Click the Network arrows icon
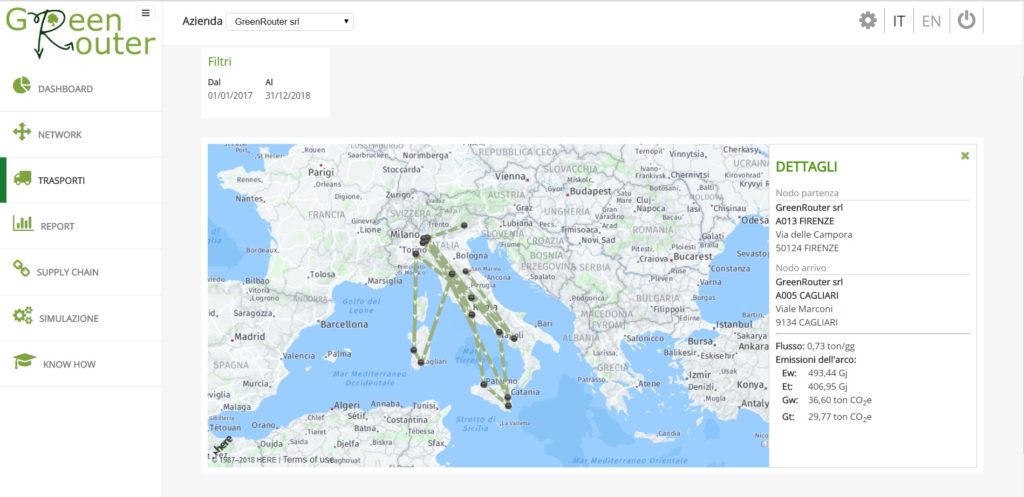1024x497 pixels. (22, 132)
